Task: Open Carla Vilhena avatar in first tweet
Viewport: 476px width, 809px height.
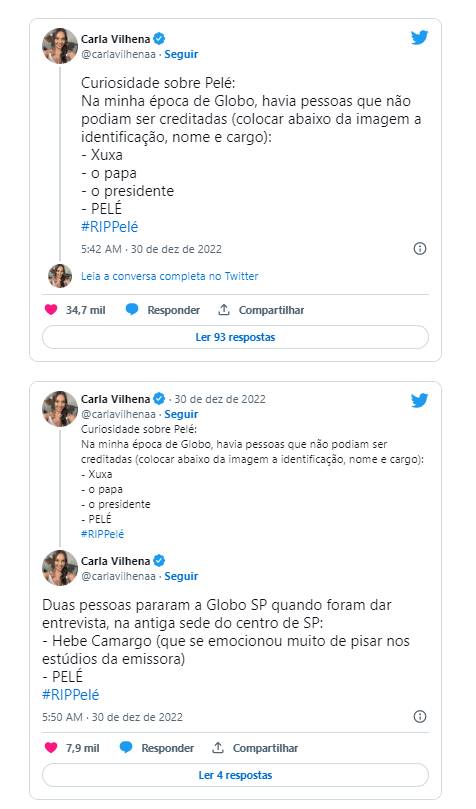Action: pyautogui.click(x=60, y=46)
